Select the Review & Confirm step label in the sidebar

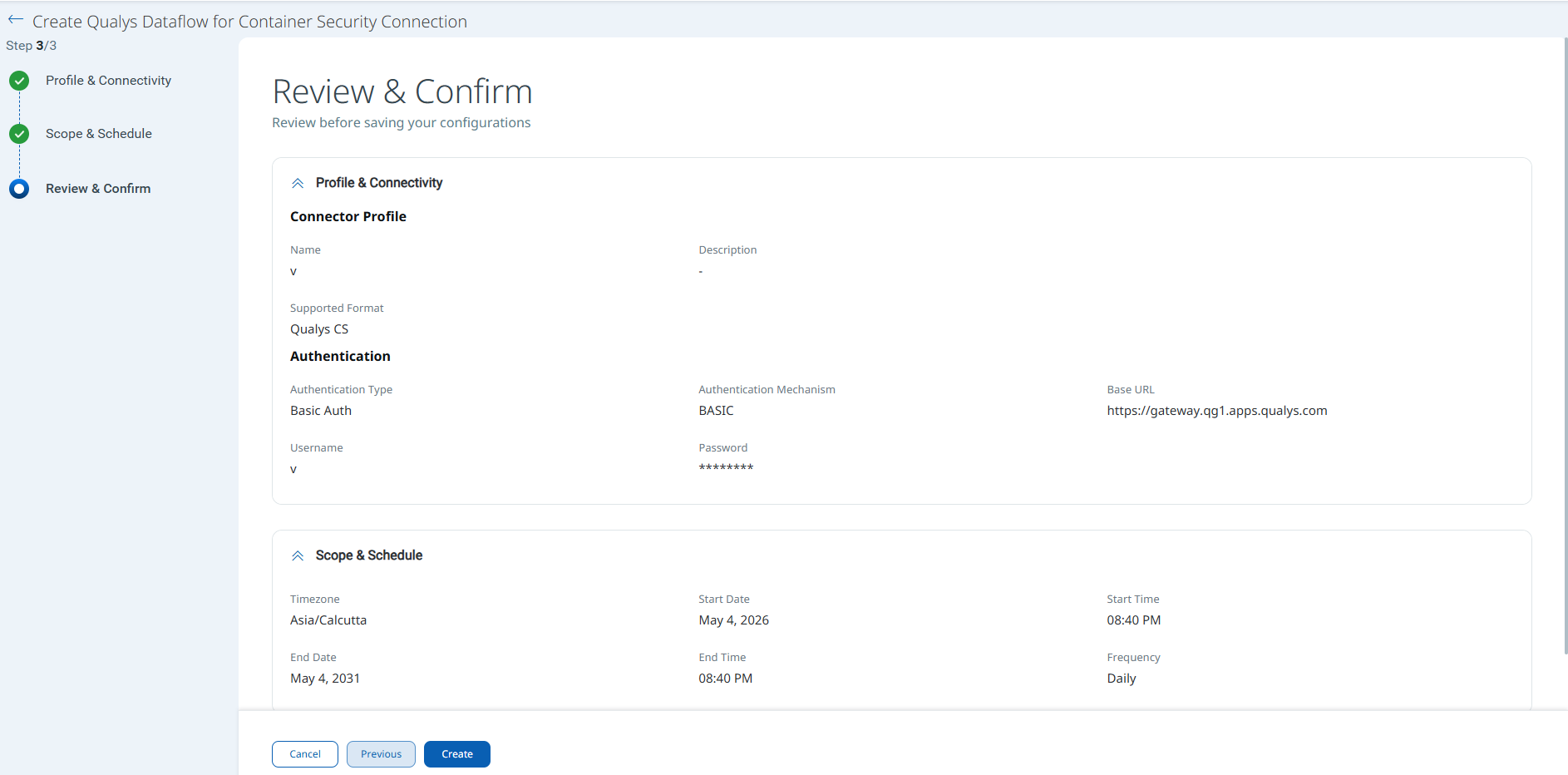(98, 189)
